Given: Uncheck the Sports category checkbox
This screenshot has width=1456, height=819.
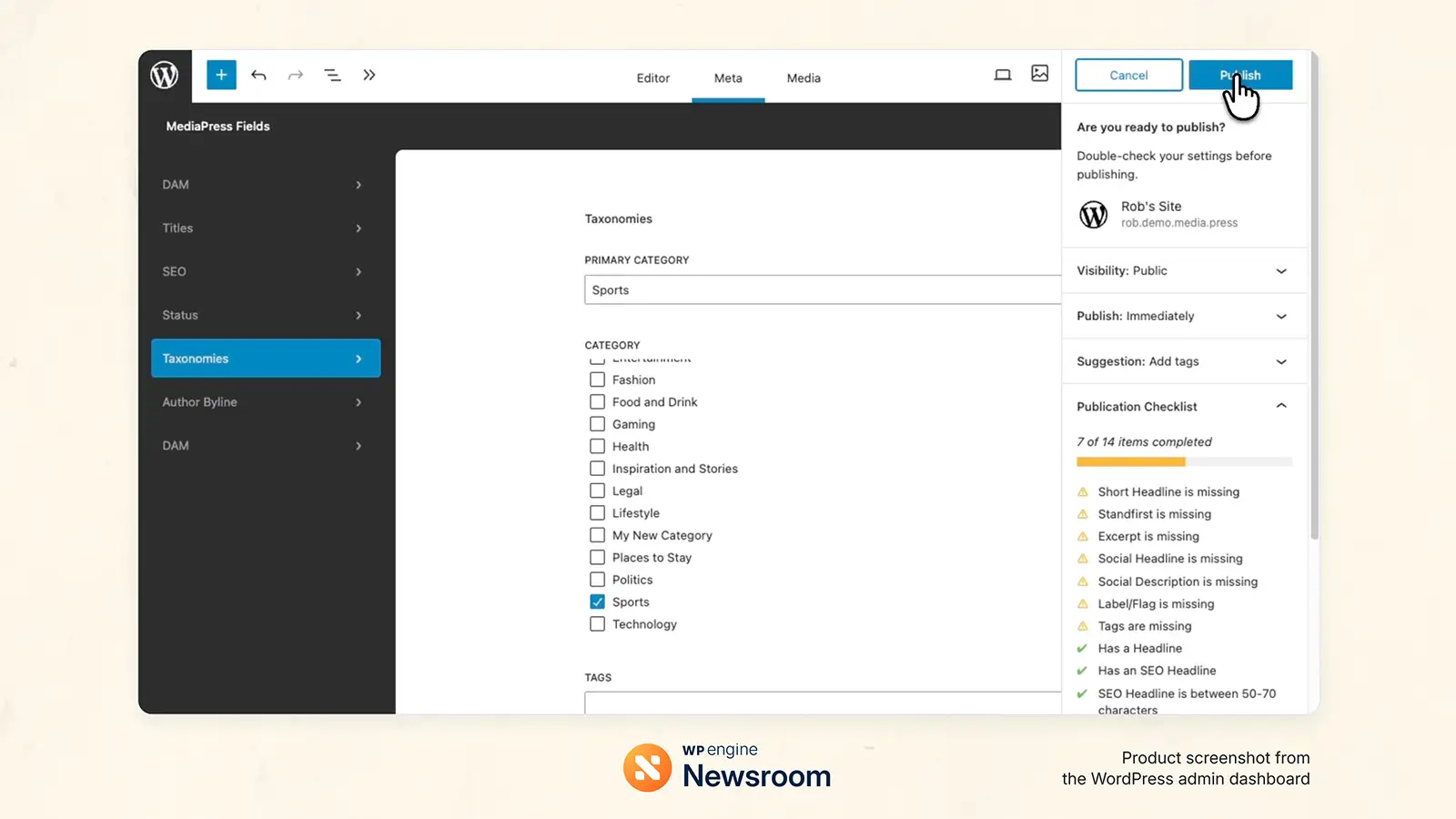Looking at the screenshot, I should click(x=597, y=602).
